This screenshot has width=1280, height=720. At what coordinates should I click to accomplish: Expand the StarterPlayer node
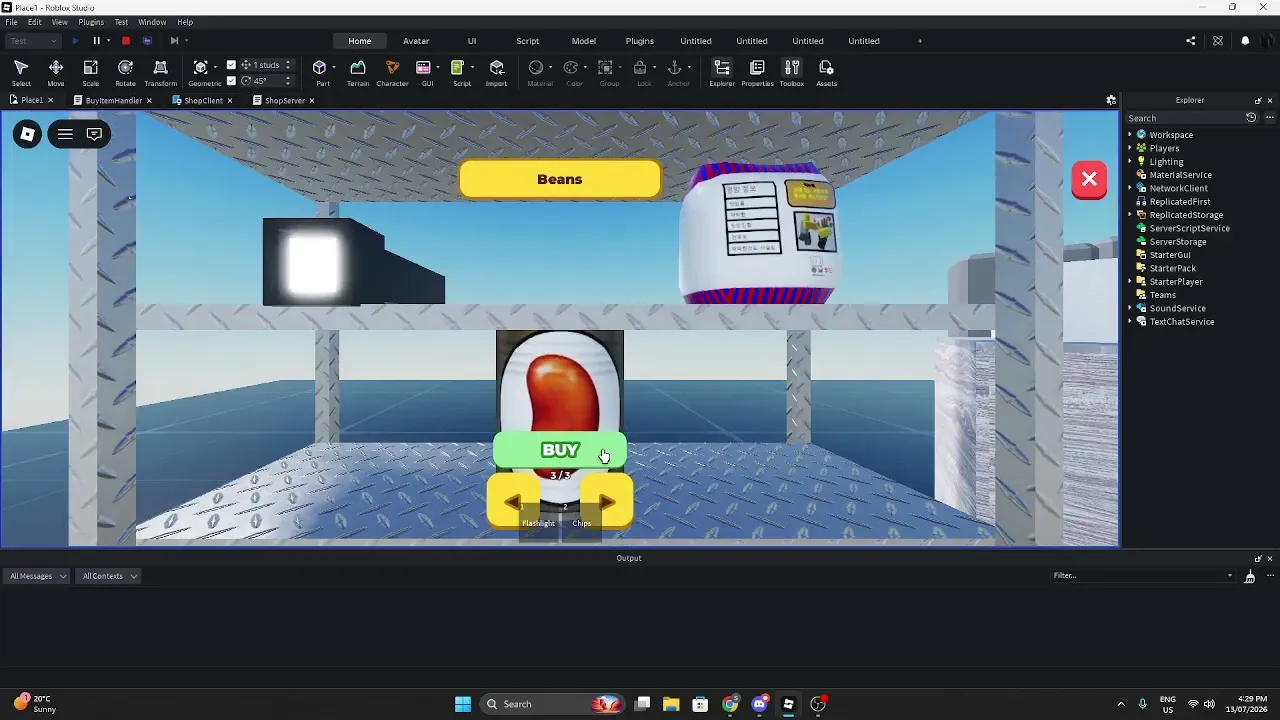[1130, 282]
